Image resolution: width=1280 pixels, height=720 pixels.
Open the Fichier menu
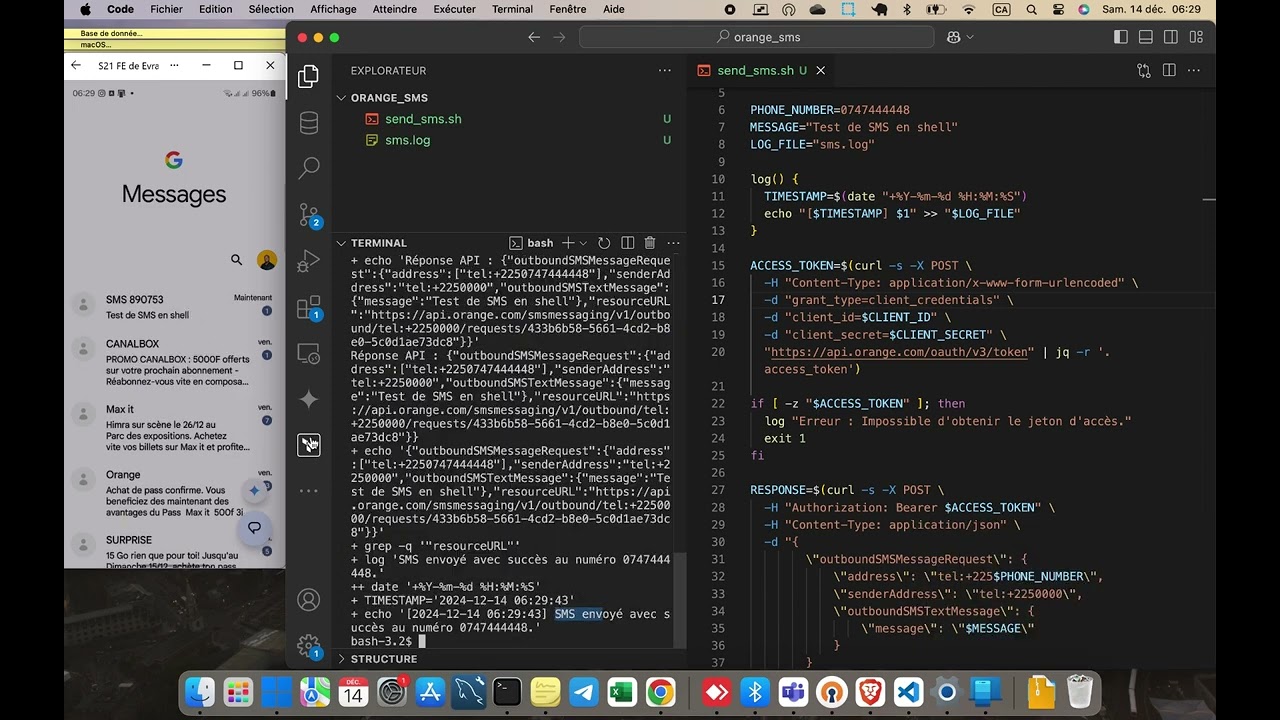[167, 9]
